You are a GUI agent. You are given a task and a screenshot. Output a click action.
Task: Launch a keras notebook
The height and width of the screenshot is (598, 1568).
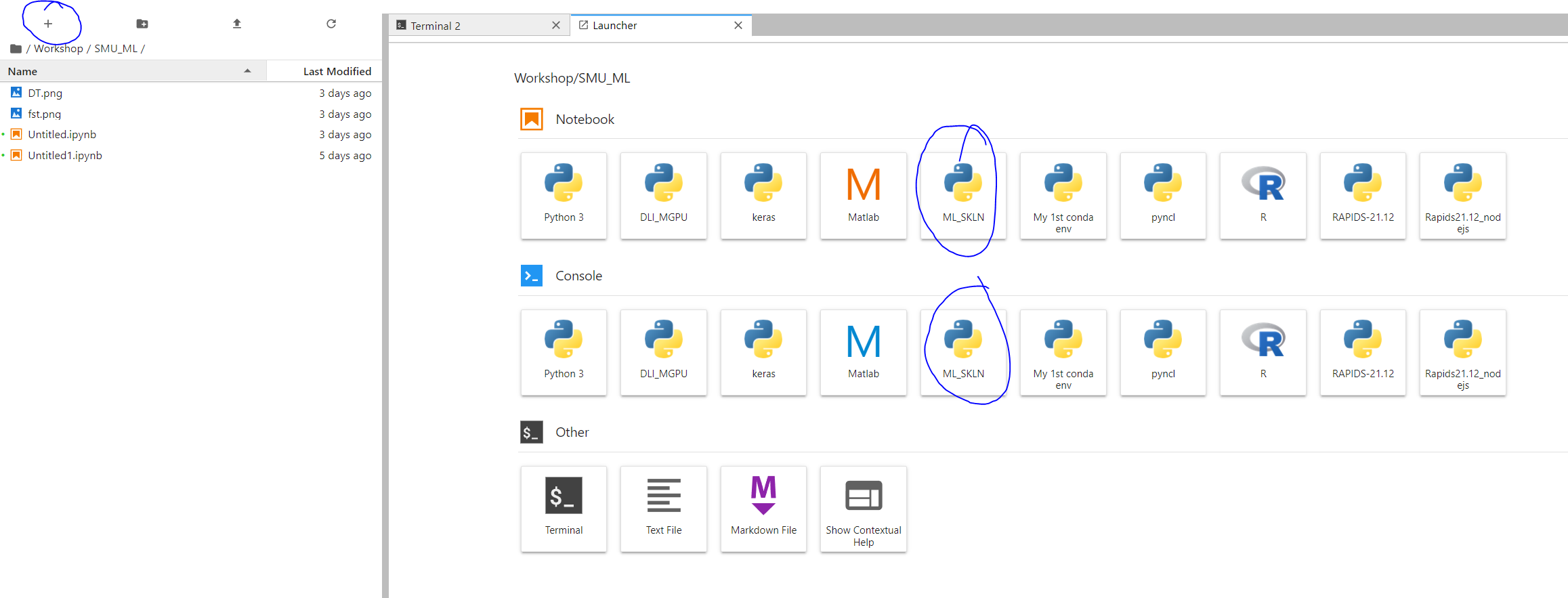pyautogui.click(x=763, y=196)
